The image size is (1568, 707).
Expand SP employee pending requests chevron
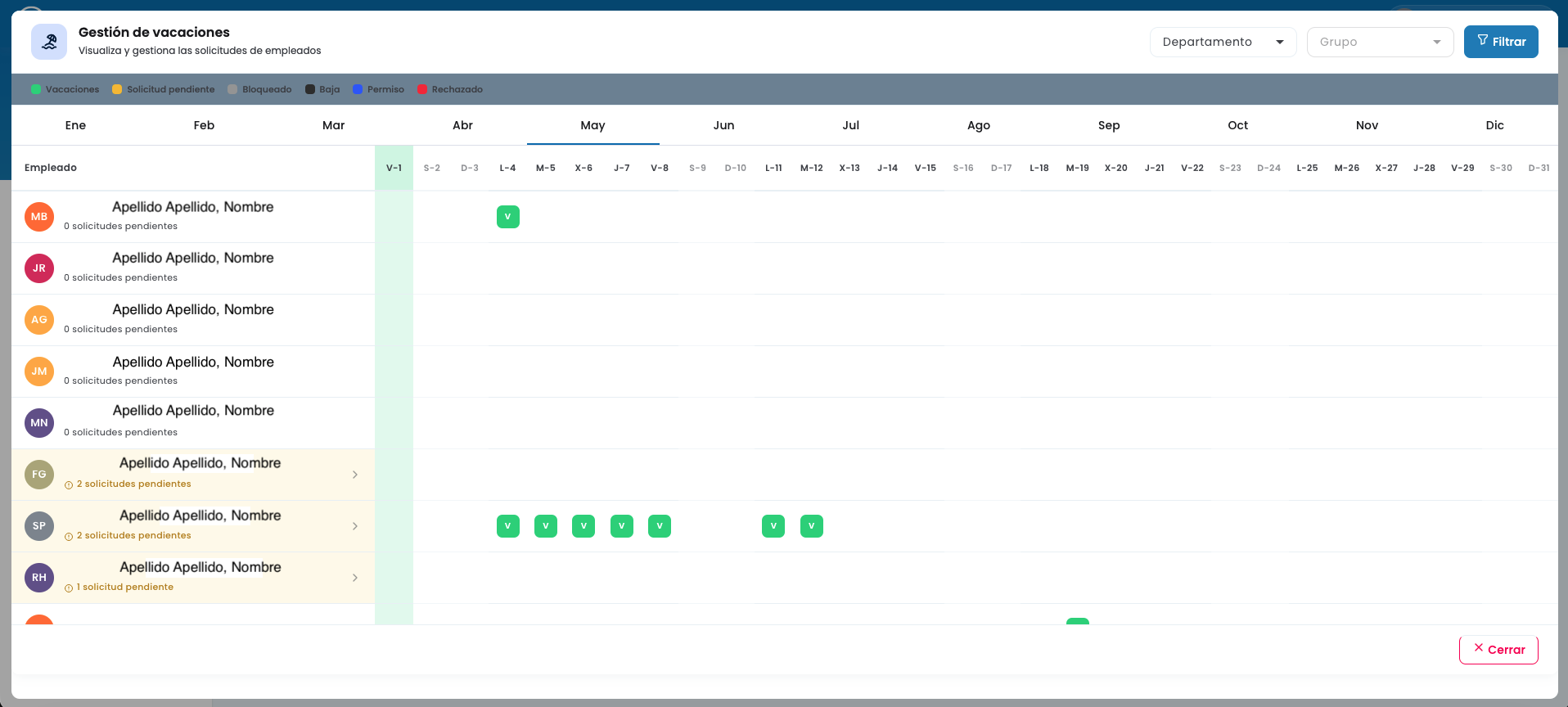(x=355, y=526)
